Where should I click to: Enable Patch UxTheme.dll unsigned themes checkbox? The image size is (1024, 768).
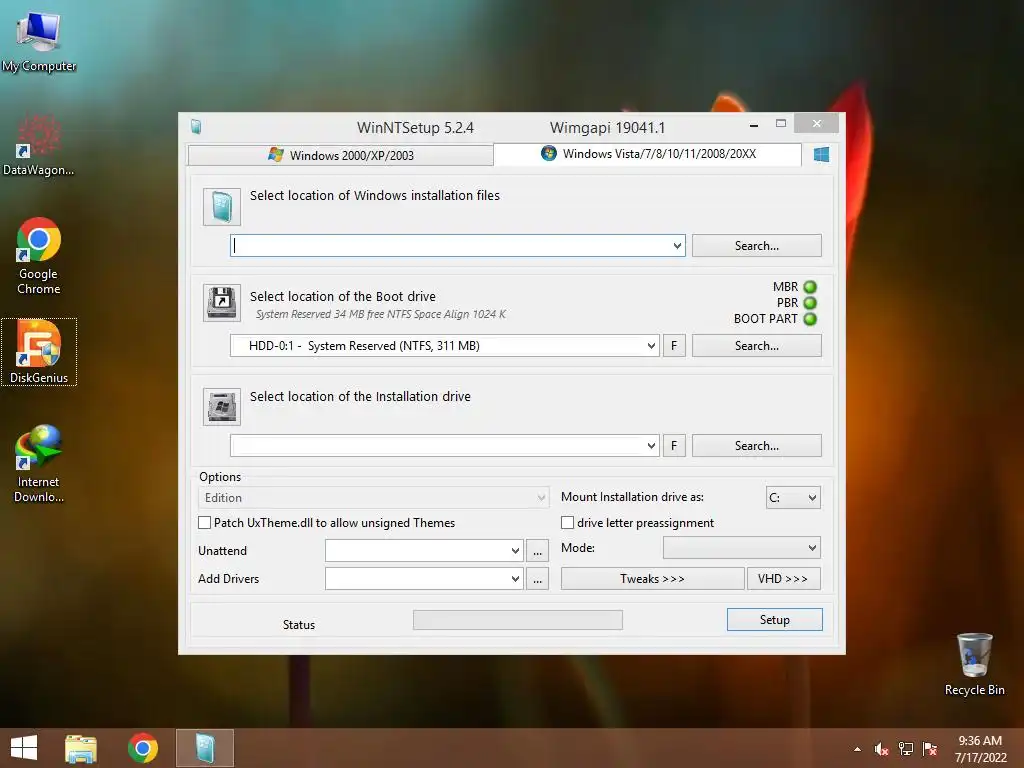click(x=204, y=522)
